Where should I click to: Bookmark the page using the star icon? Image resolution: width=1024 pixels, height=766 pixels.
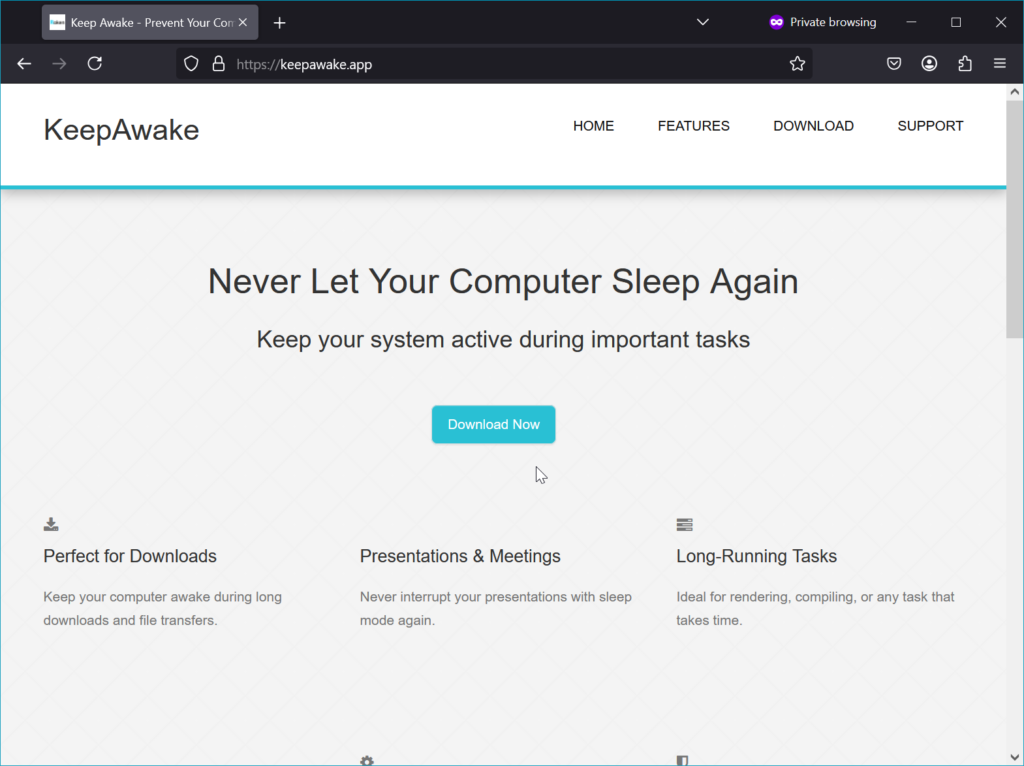pyautogui.click(x=797, y=63)
